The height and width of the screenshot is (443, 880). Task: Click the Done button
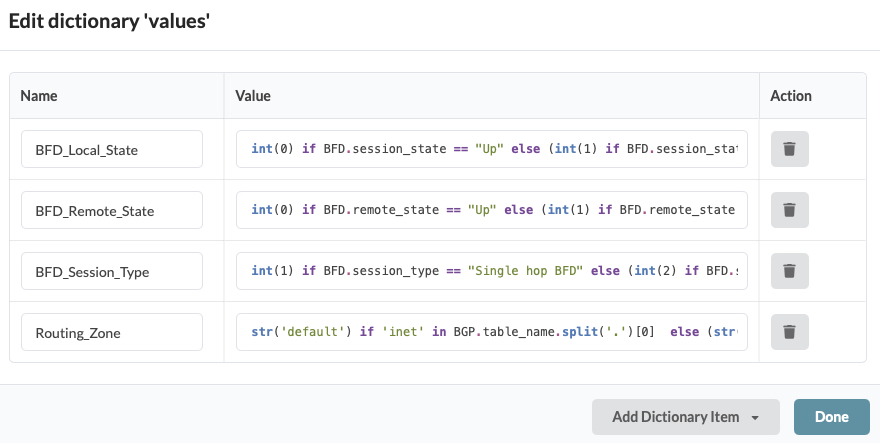click(831, 417)
